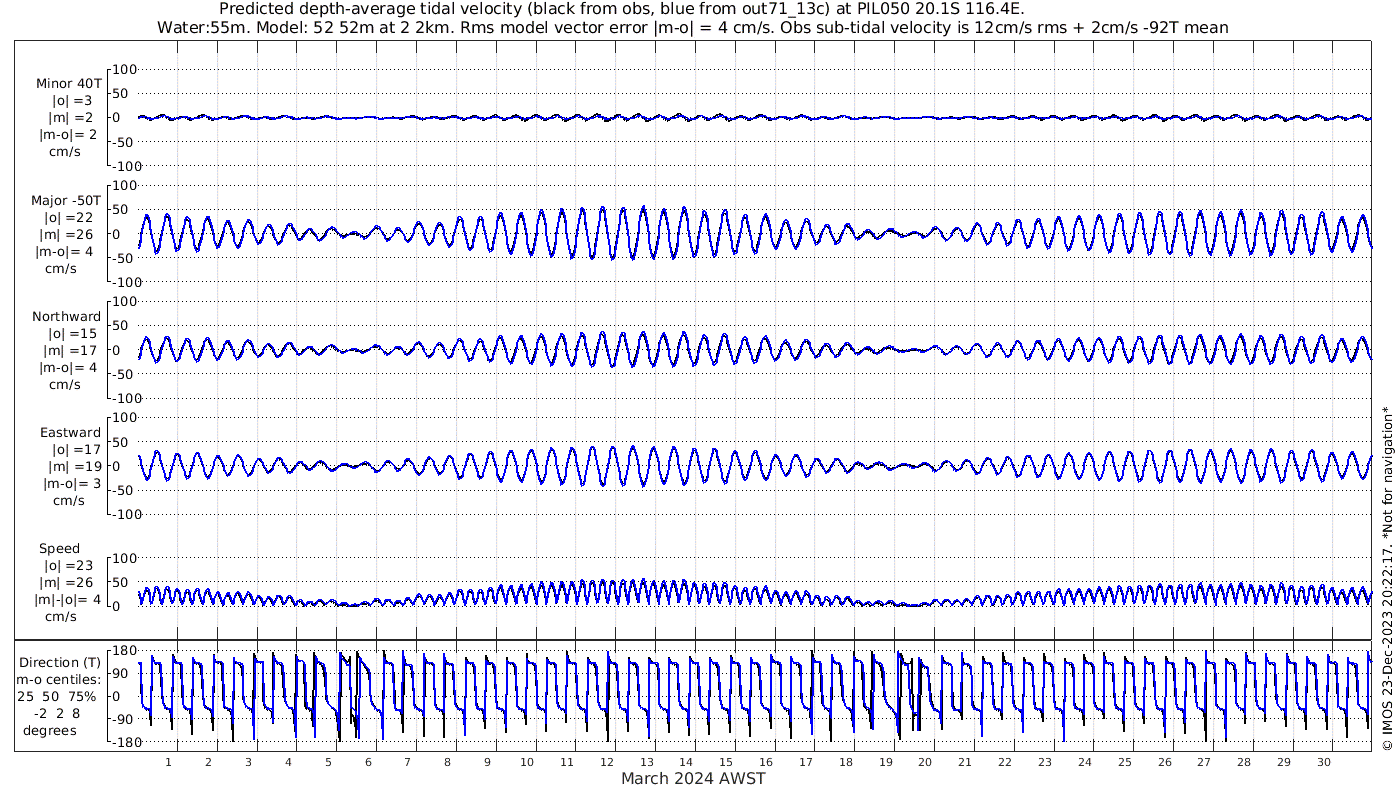This screenshot has width=1400, height=800.
Task: Click the "-2 2 8" centile values
Action: click(55, 713)
